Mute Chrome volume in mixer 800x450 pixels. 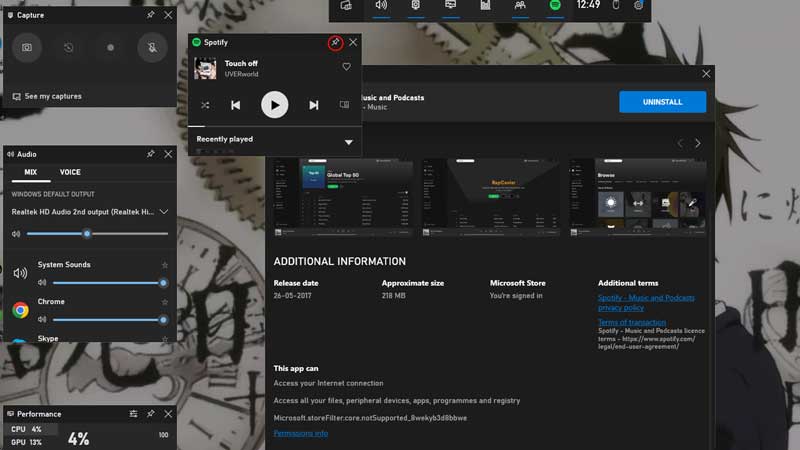click(42, 320)
